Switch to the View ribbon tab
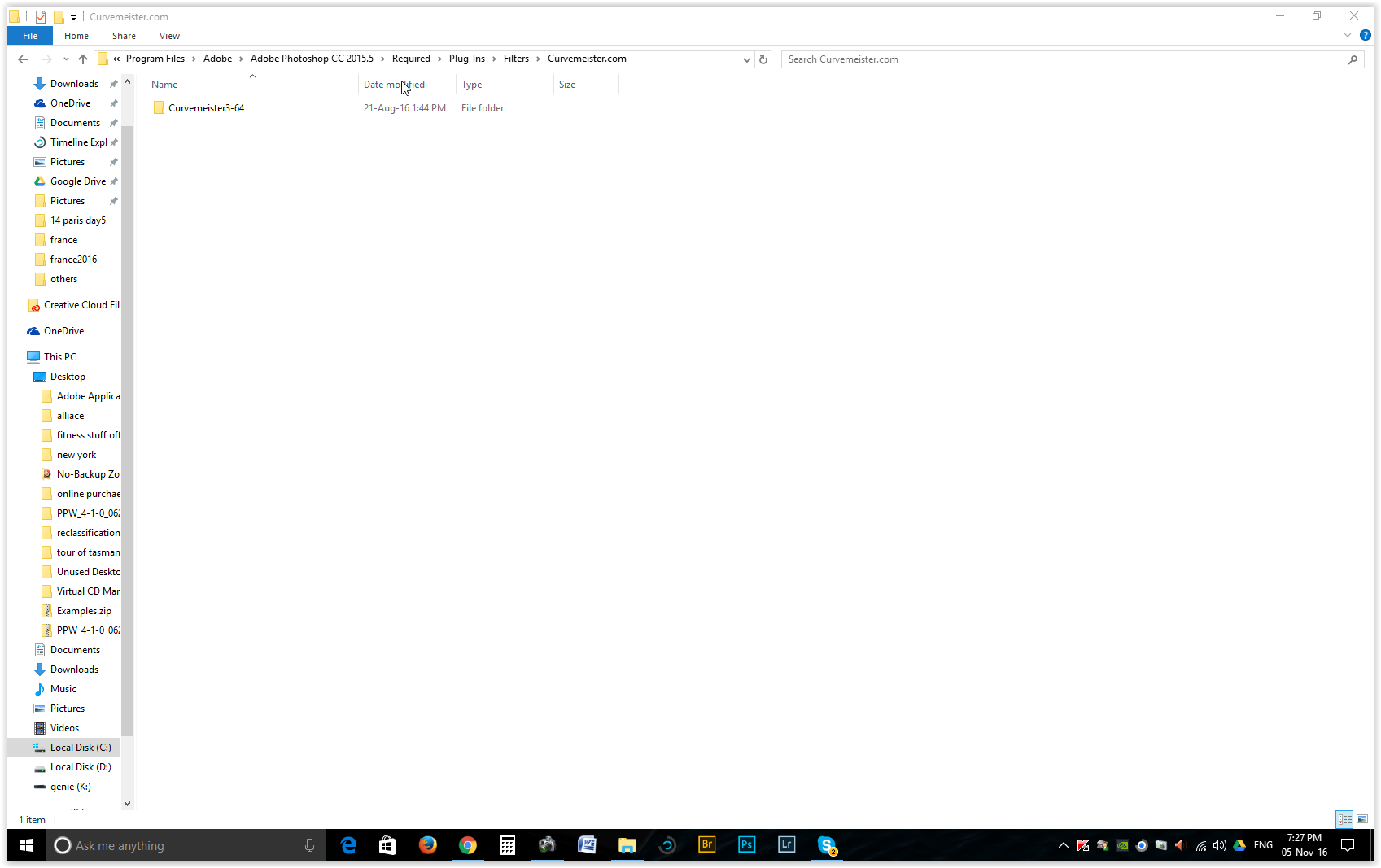The height and width of the screenshot is (868, 1381). tap(169, 36)
